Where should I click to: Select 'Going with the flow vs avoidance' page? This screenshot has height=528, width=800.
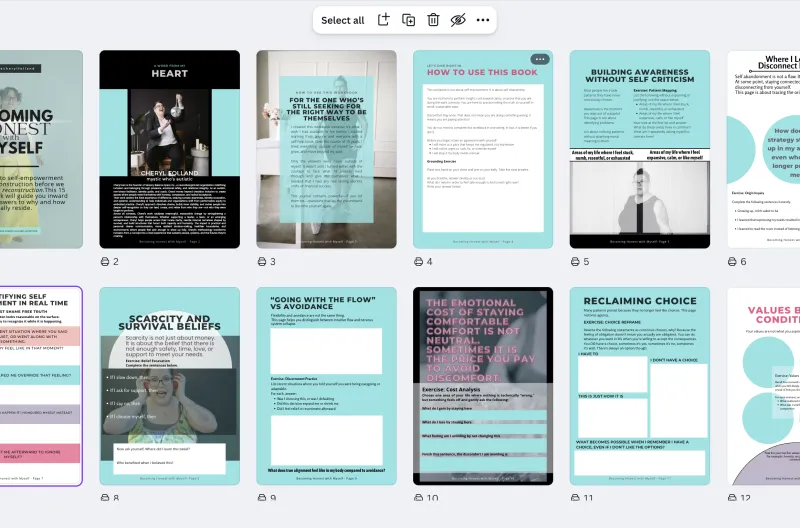pyautogui.click(x=326, y=386)
